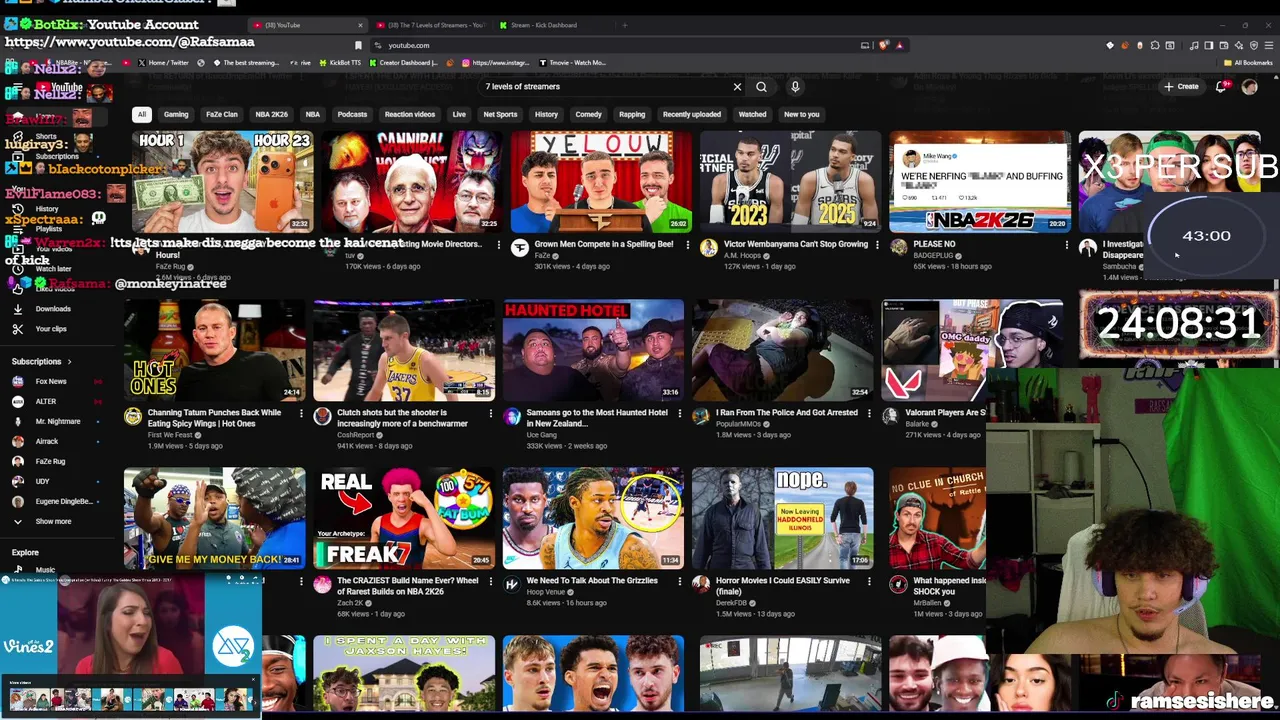1280x720 pixels.
Task: Open the YouTube account avatar menu
Action: click(x=1249, y=87)
